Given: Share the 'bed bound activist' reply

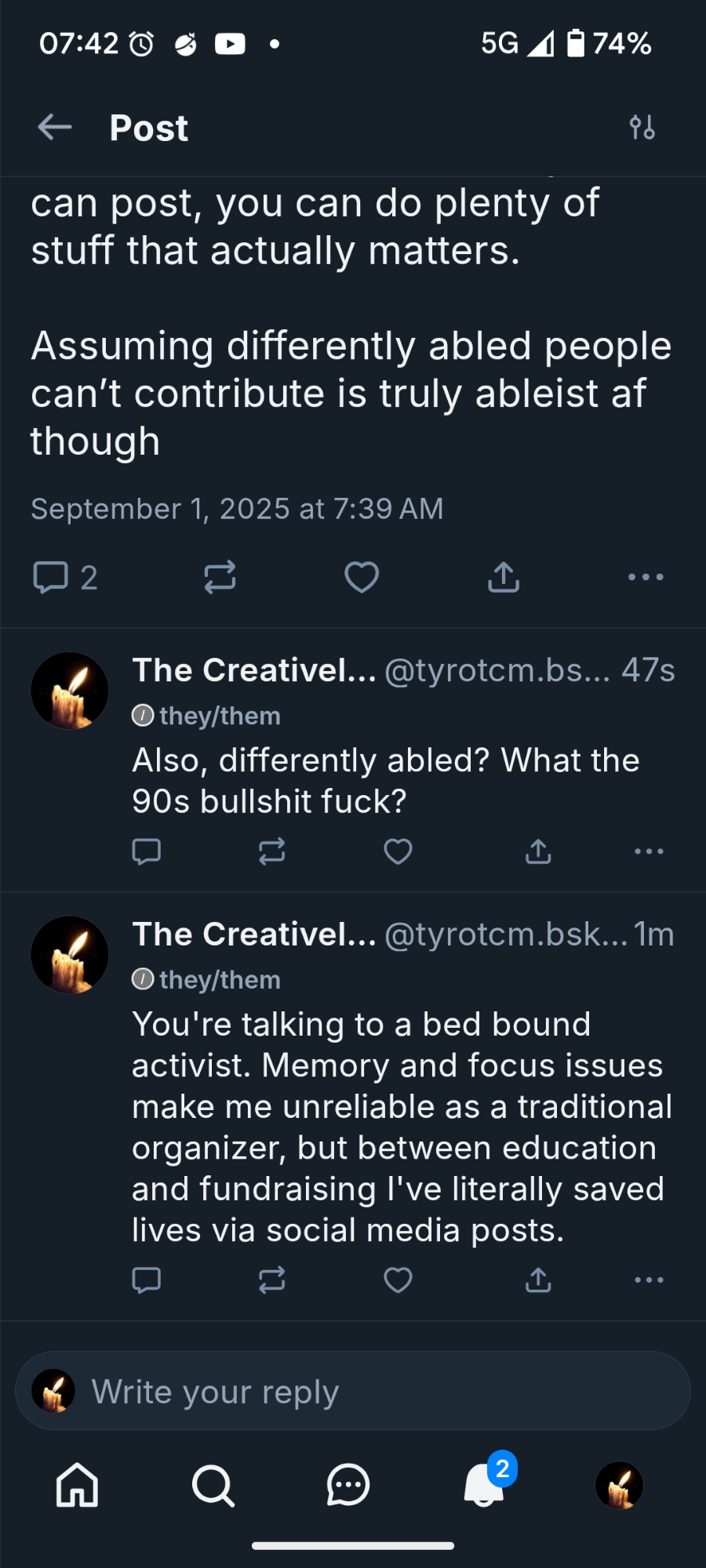Looking at the screenshot, I should click(538, 1280).
